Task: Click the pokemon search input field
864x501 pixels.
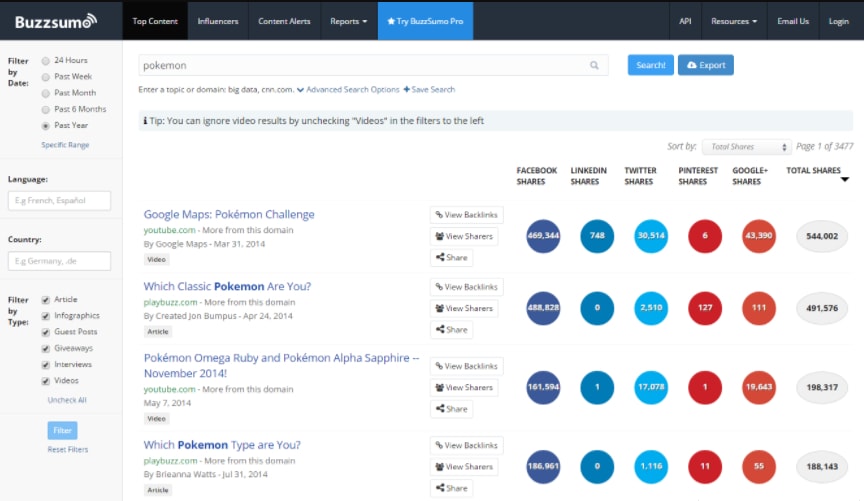Action: coord(373,65)
